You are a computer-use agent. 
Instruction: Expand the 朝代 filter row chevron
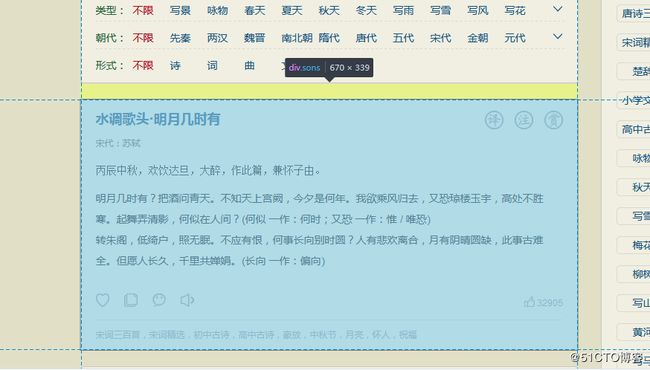pos(558,36)
